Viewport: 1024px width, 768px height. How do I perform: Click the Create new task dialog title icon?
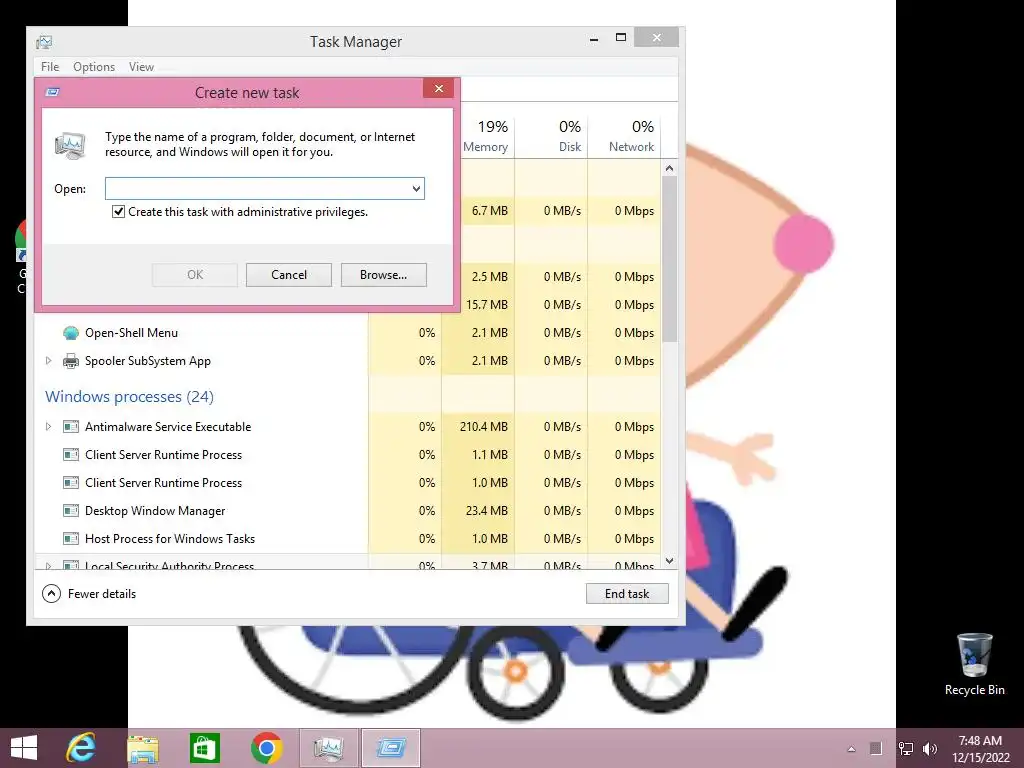click(52, 92)
